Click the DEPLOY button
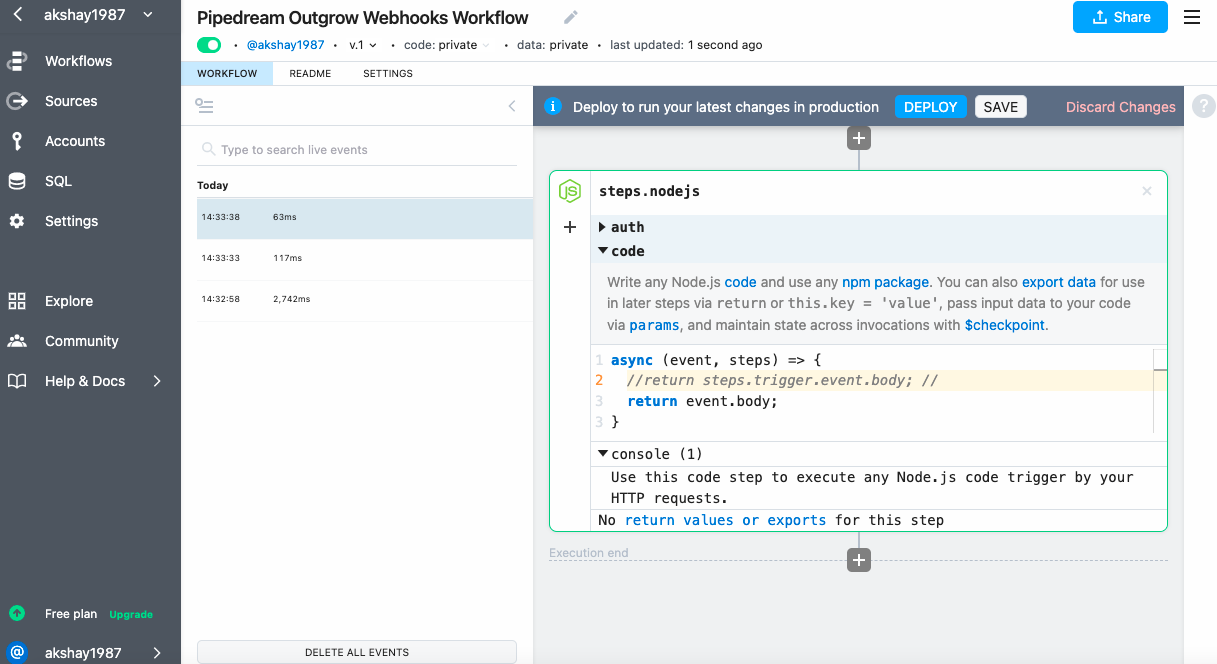1217x664 pixels. (931, 107)
